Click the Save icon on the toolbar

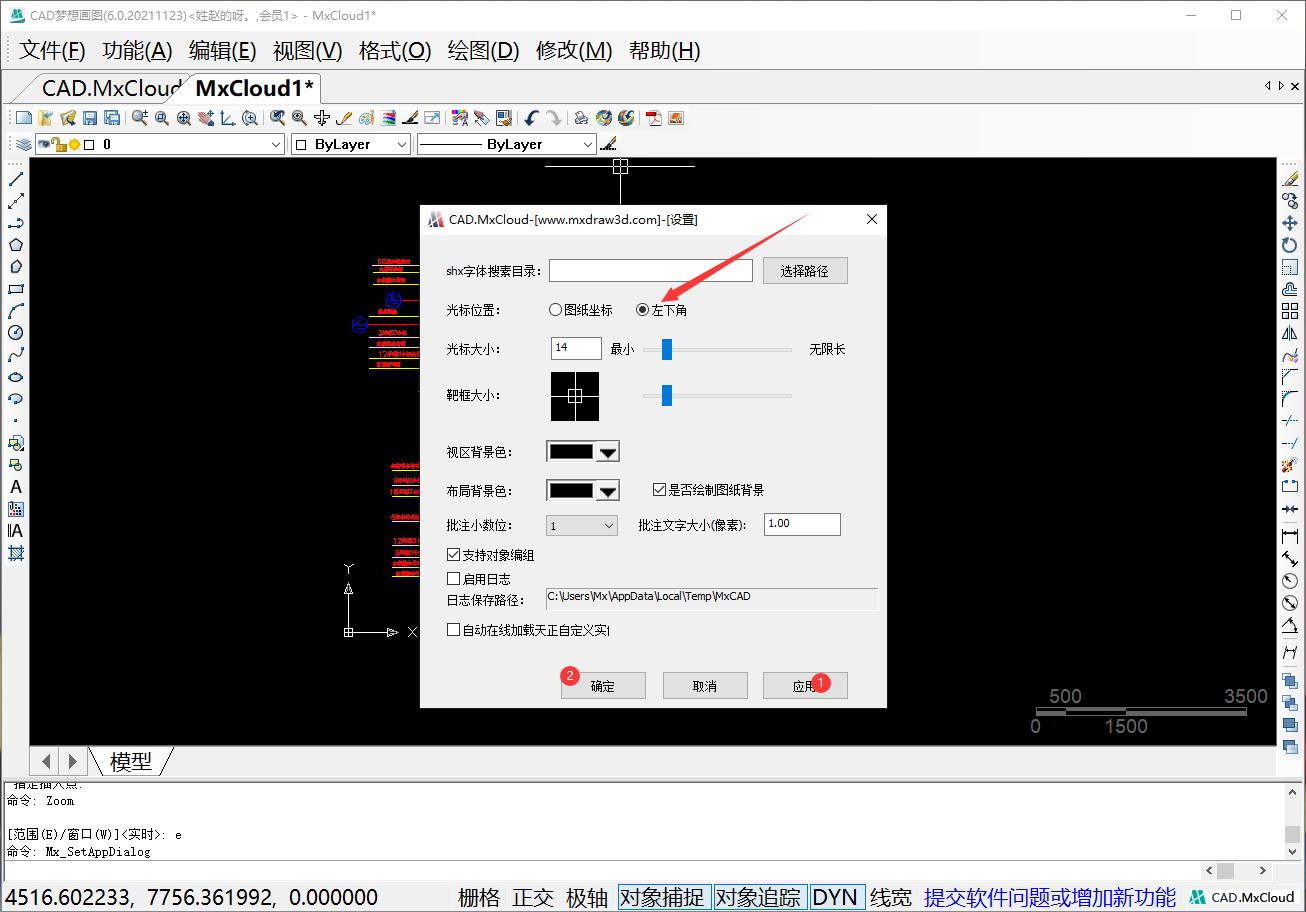pyautogui.click(x=90, y=118)
